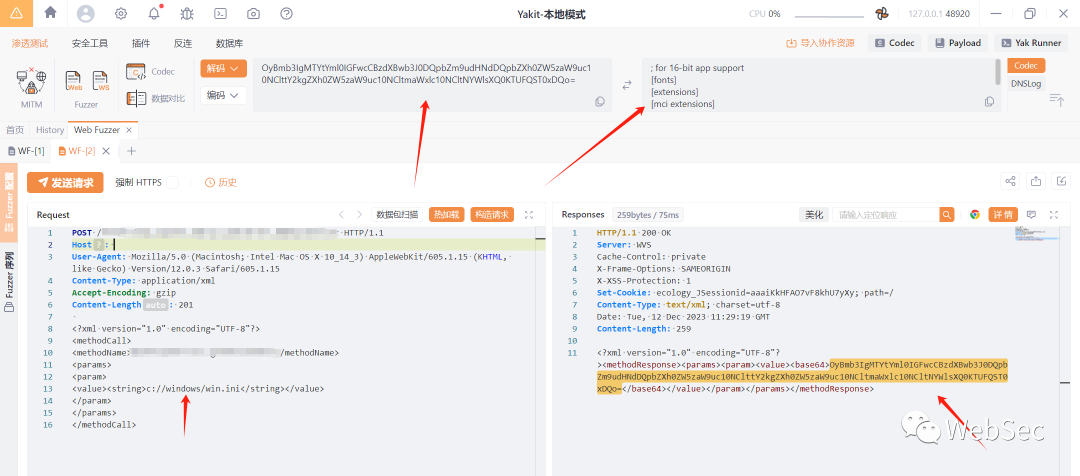Open the user avatar profile

(x=85, y=14)
